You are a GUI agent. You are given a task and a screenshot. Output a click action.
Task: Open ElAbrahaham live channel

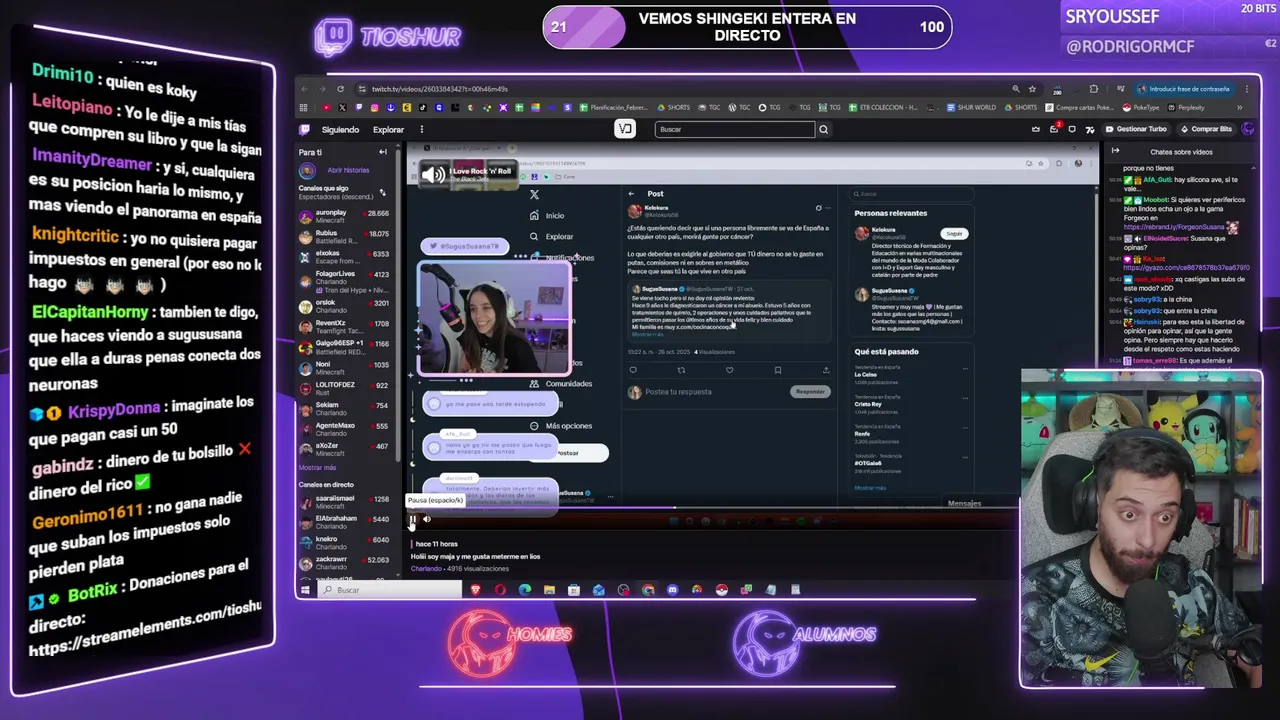tap(345, 522)
